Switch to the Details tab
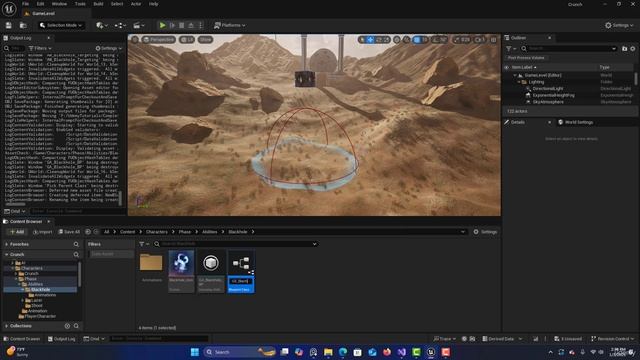Screen dimensions: 640x360 pos(518,122)
